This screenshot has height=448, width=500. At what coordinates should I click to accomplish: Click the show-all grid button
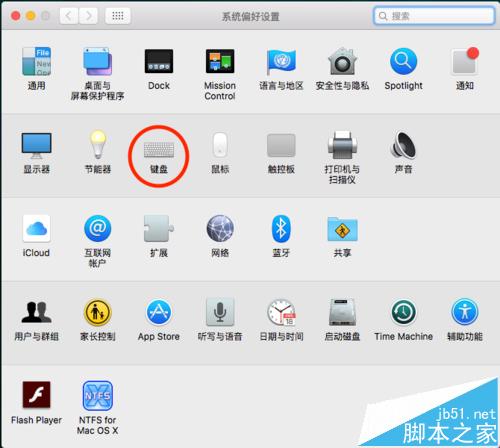118,16
